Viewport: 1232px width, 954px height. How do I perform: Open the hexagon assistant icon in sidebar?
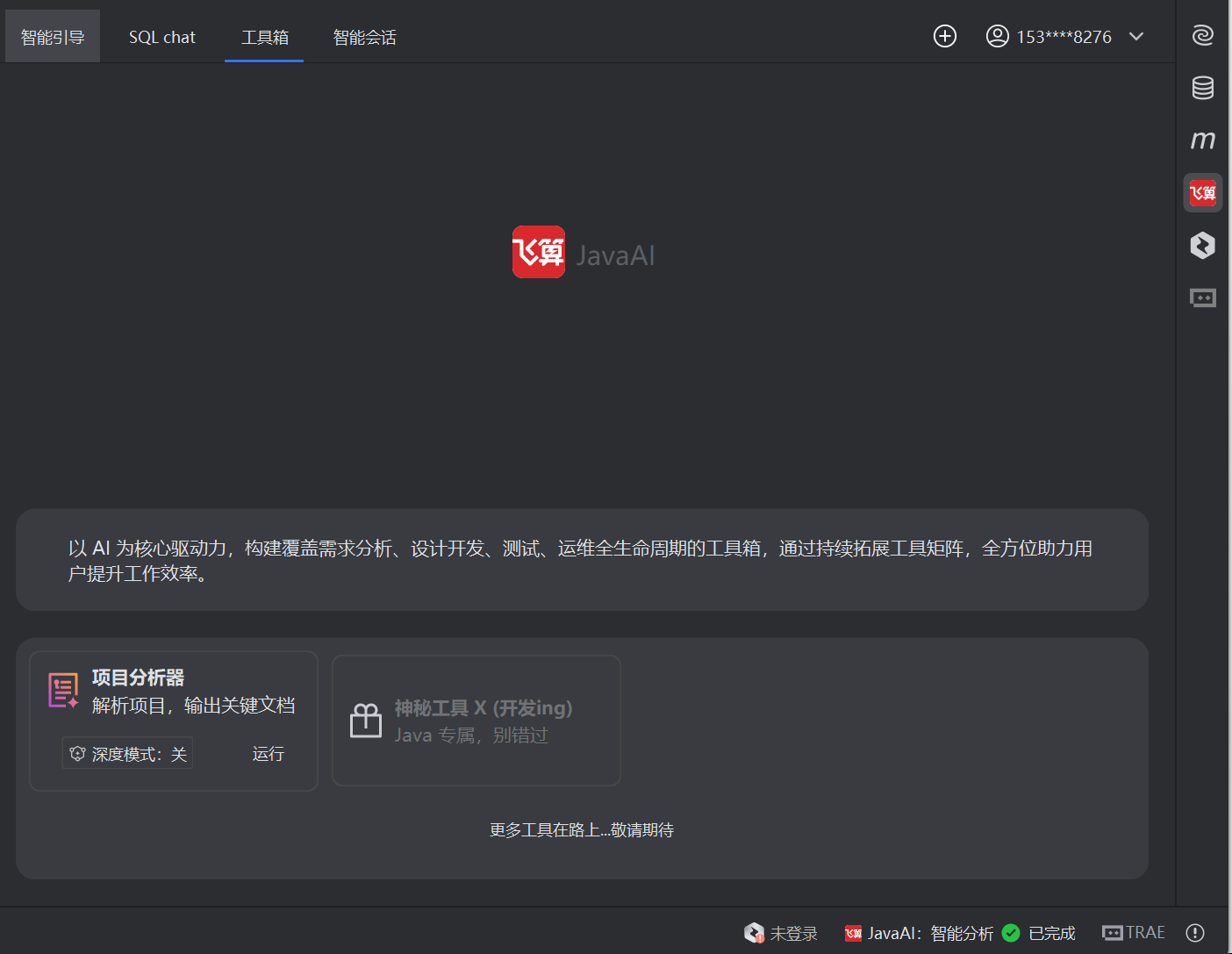point(1202,245)
